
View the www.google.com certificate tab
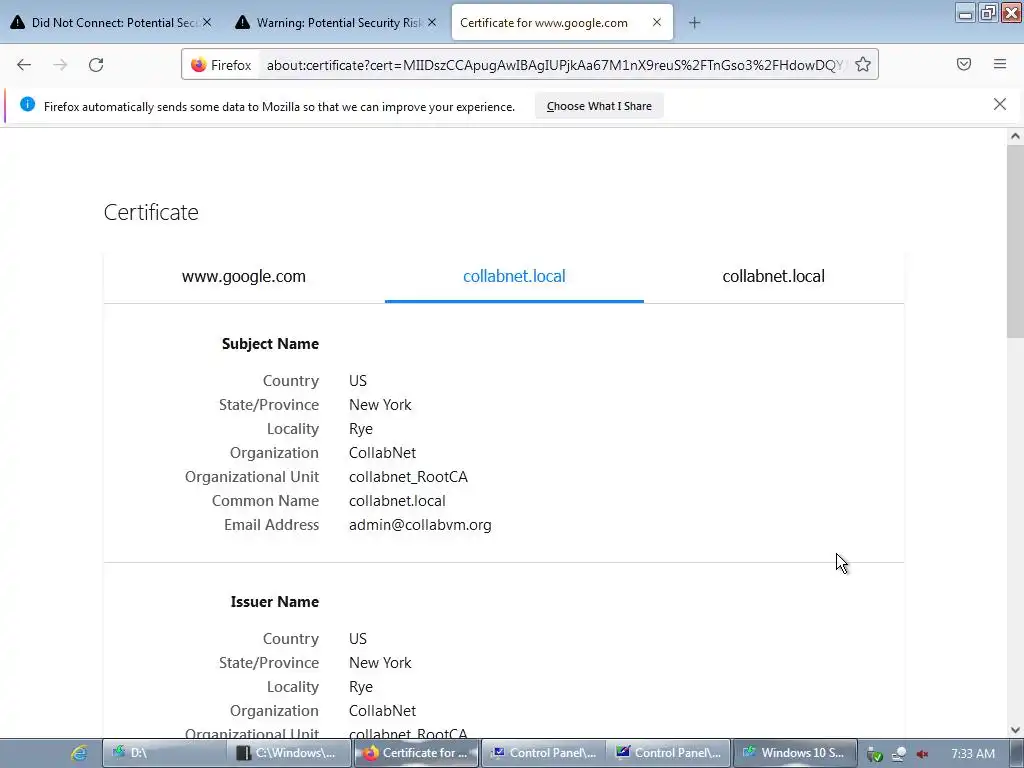click(244, 276)
